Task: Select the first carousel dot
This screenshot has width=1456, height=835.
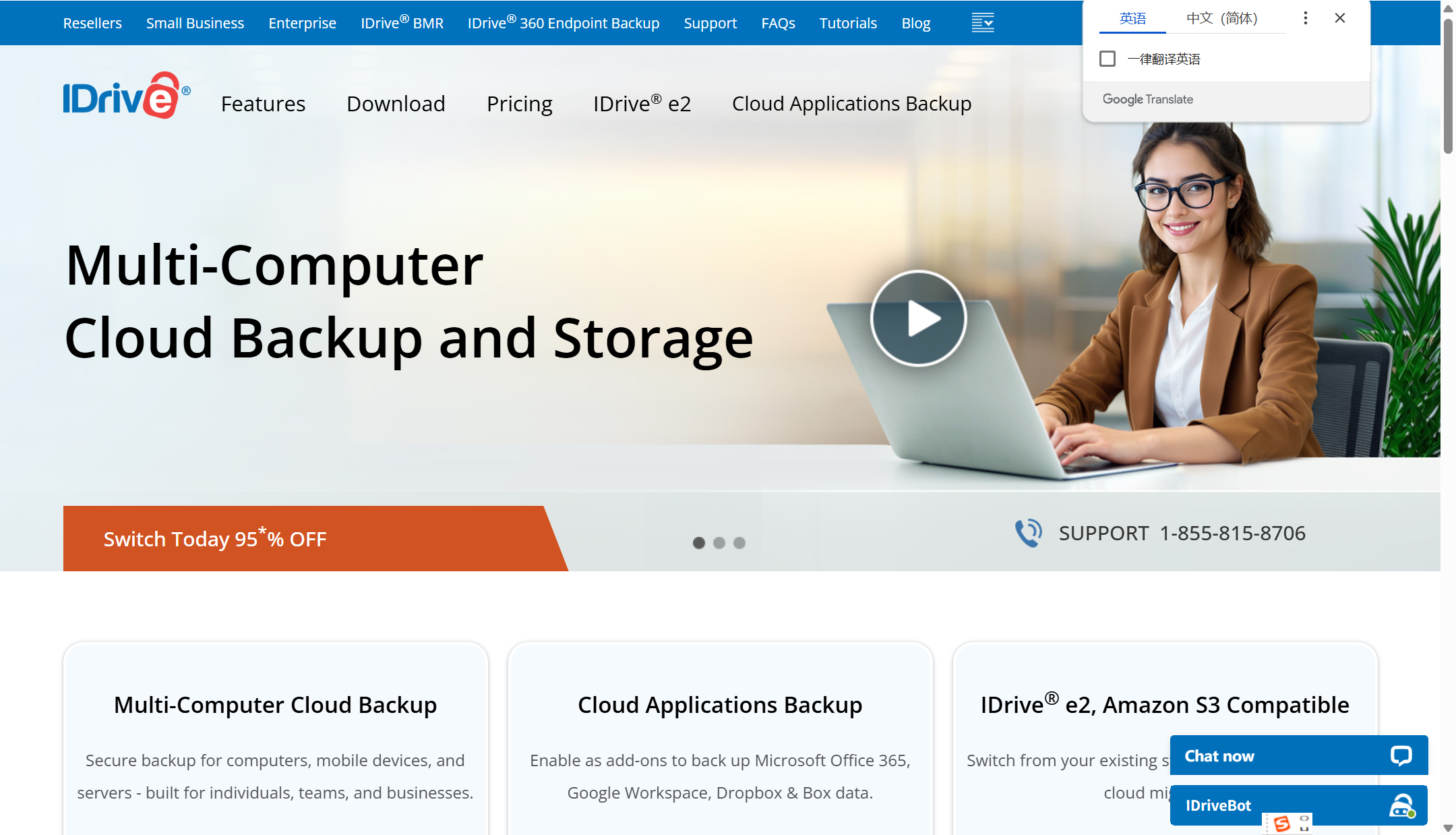Action: tap(699, 543)
